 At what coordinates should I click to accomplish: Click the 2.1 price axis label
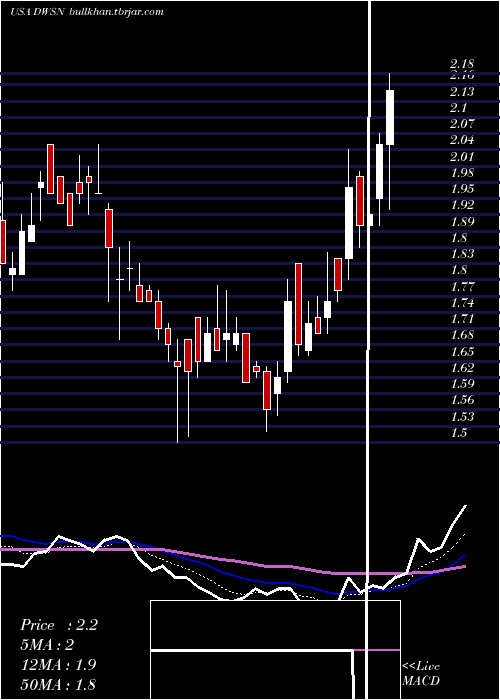click(x=458, y=108)
